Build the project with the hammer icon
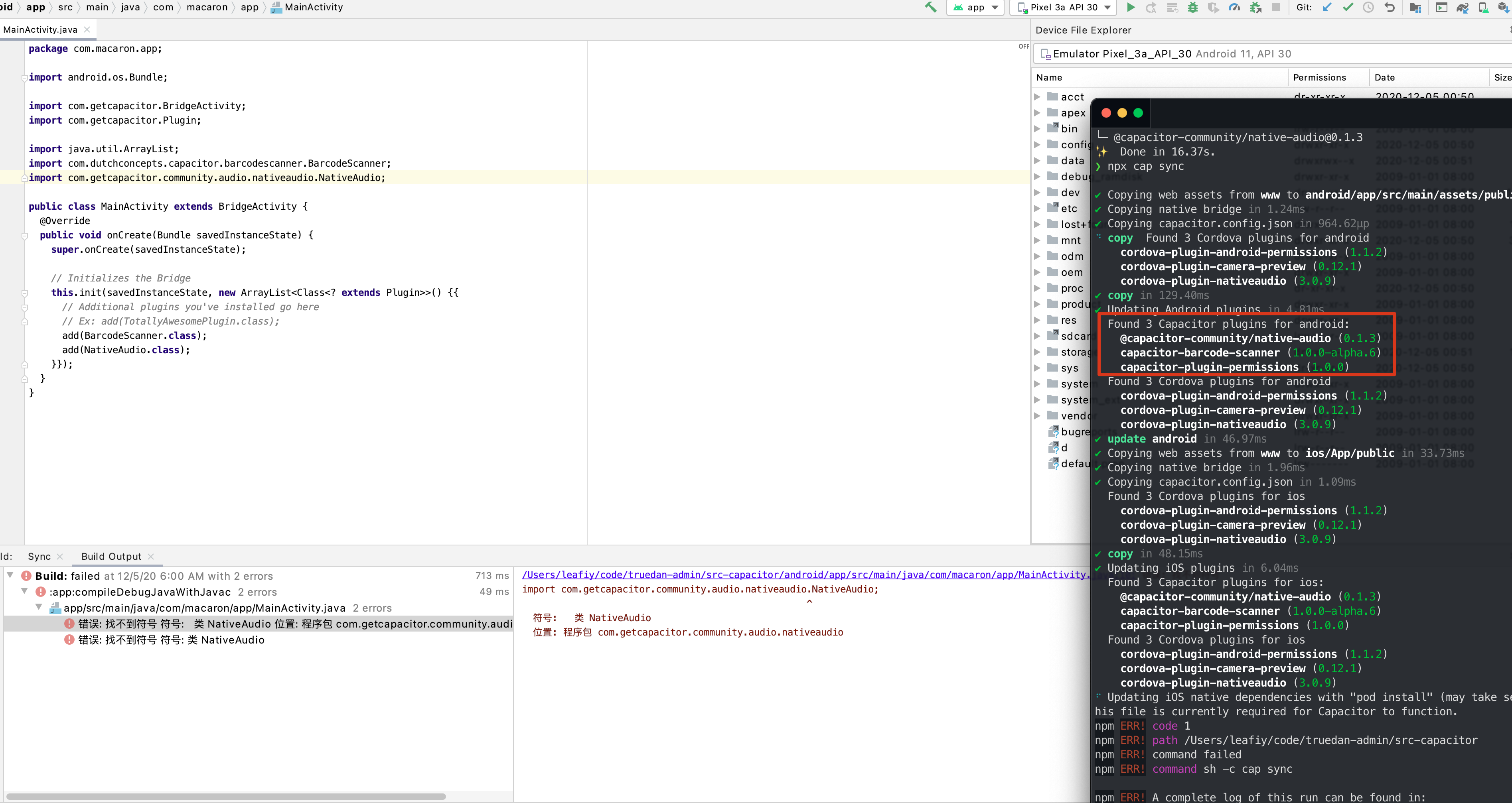This screenshot has height=803, width=1512. (x=931, y=8)
